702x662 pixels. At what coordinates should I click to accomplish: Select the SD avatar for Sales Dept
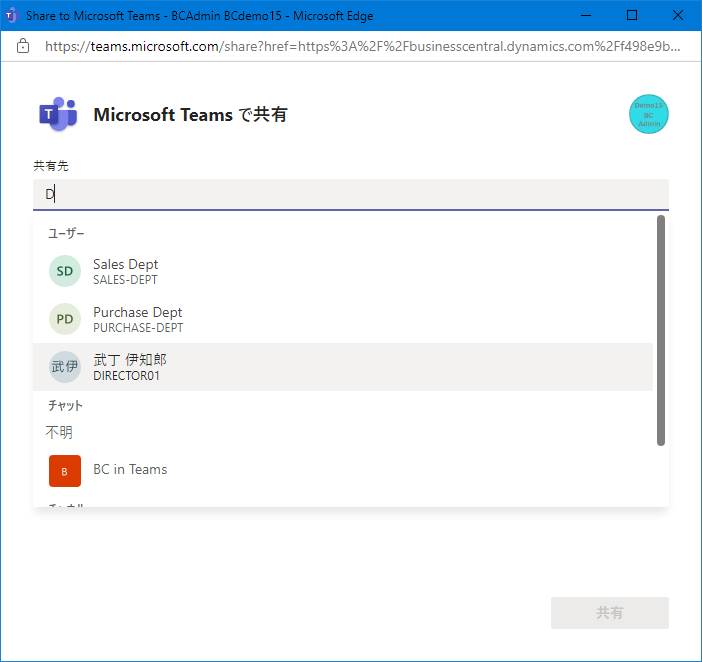tap(65, 271)
